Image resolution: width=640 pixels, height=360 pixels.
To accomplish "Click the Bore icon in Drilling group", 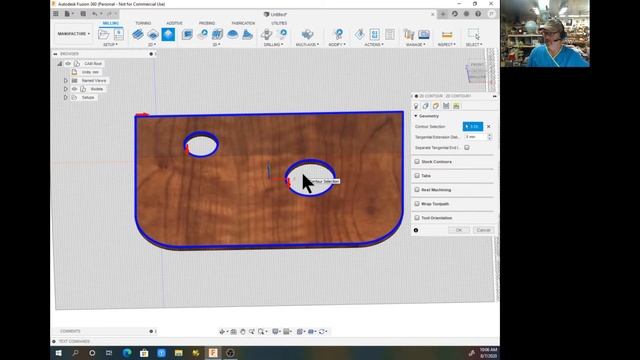I will coord(282,35).
